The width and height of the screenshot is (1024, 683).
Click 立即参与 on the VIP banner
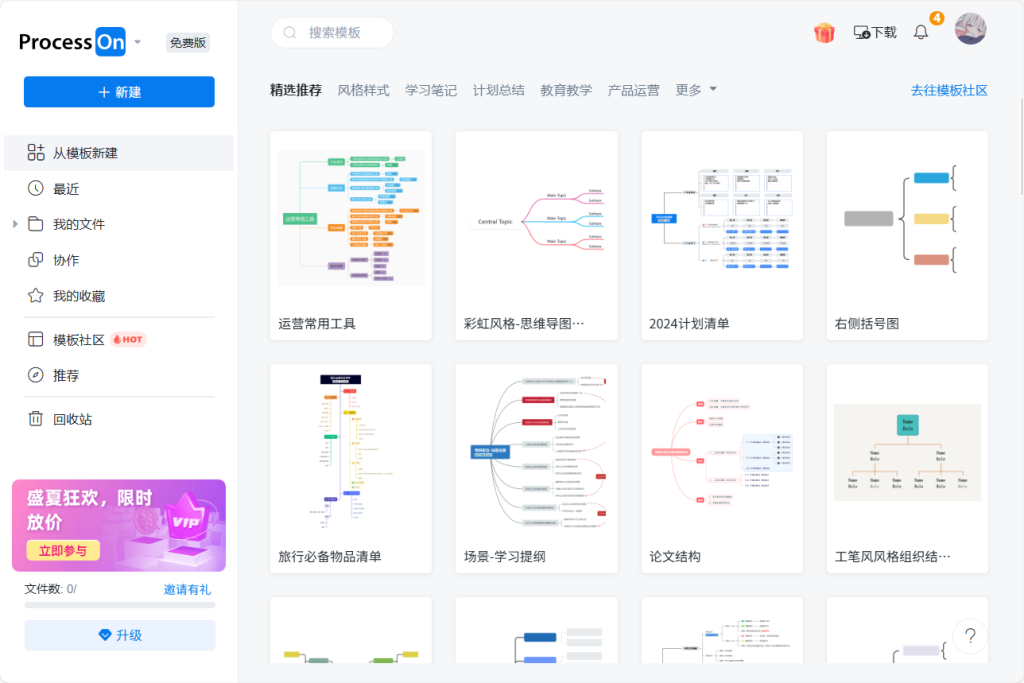coord(63,550)
